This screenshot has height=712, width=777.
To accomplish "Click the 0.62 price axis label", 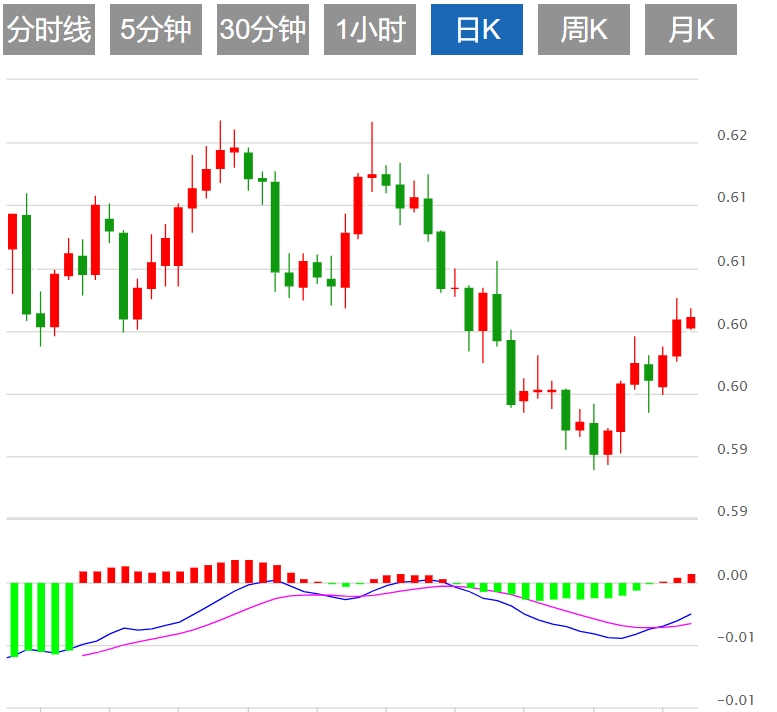I will [731, 135].
